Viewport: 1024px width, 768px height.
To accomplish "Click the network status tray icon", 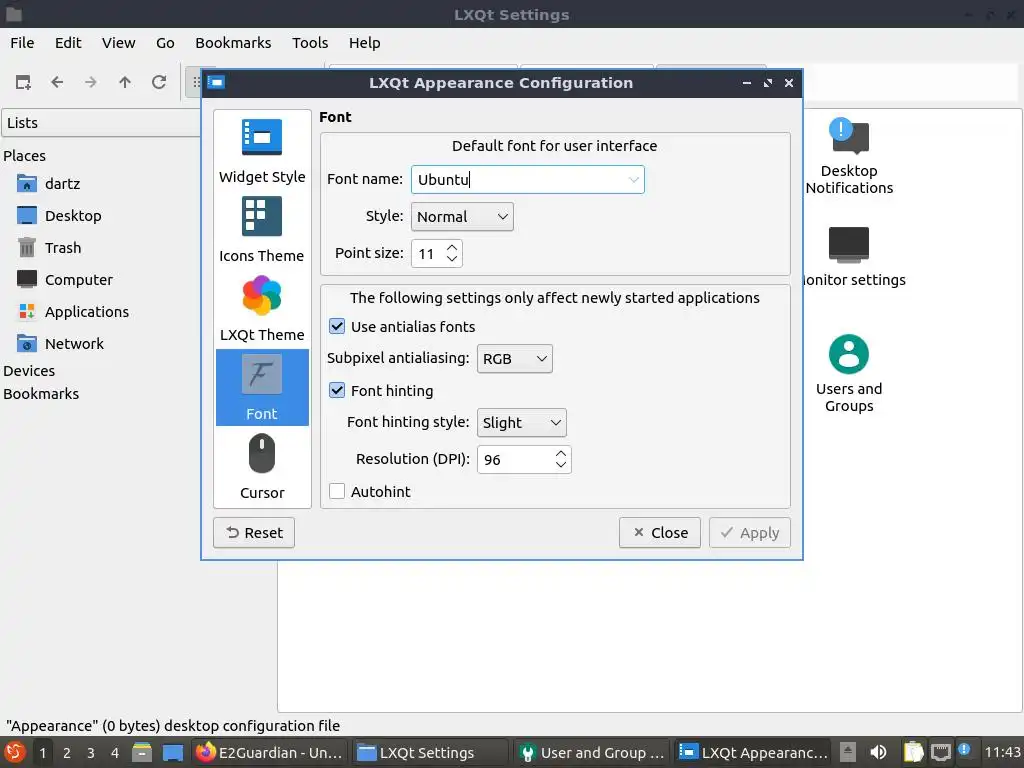I will [940, 752].
